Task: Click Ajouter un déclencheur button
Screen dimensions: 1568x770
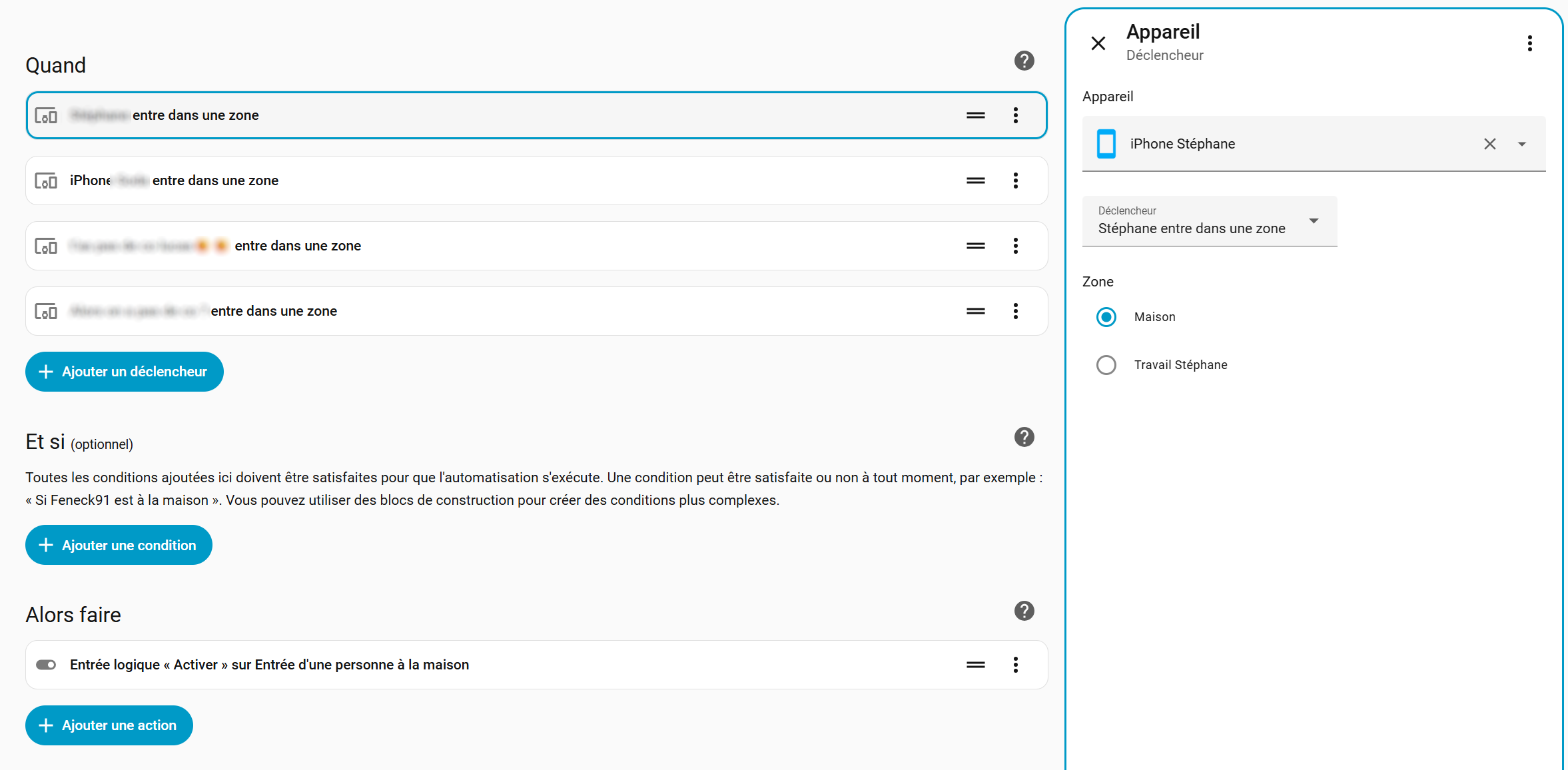Action: [125, 372]
